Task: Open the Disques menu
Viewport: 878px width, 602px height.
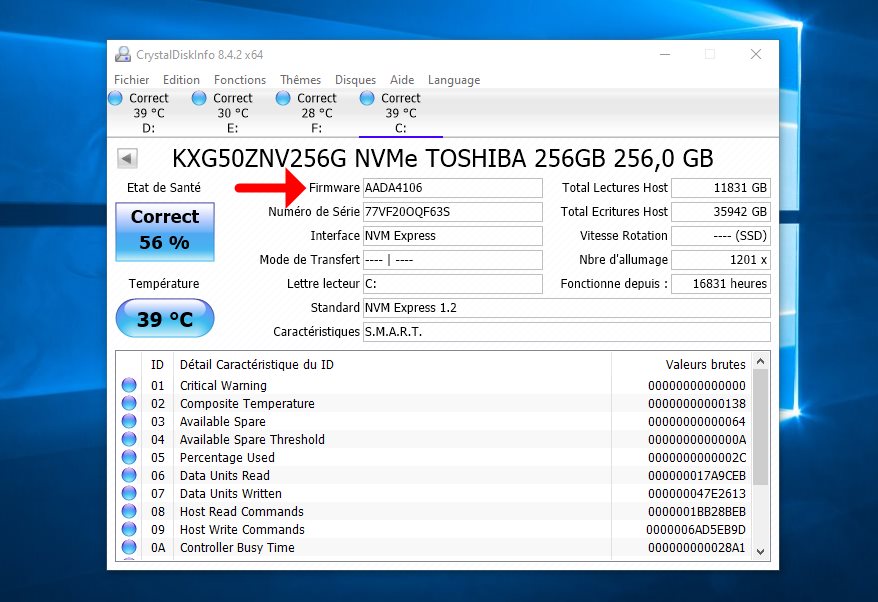Action: (355, 80)
